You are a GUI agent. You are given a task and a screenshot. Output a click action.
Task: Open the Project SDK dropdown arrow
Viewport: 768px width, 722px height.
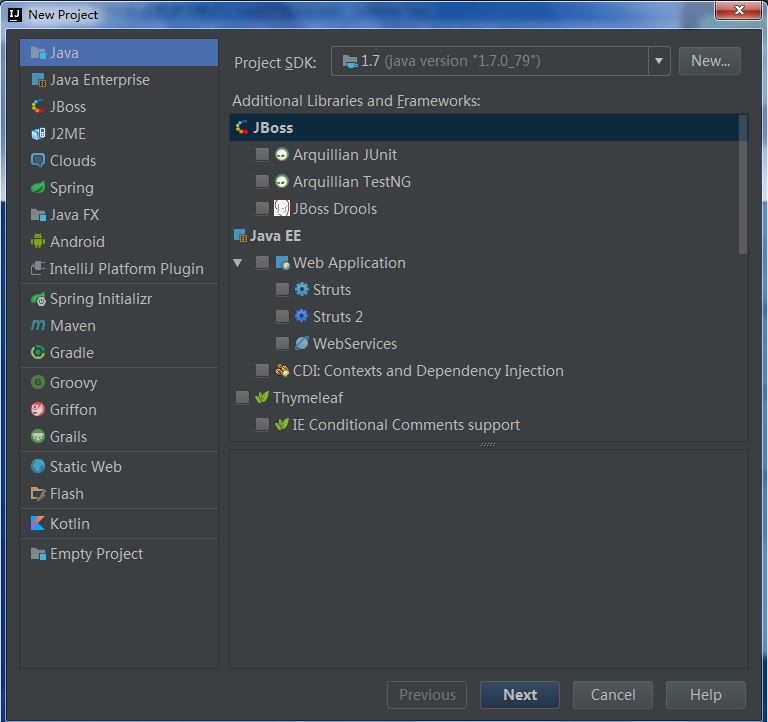click(x=659, y=61)
